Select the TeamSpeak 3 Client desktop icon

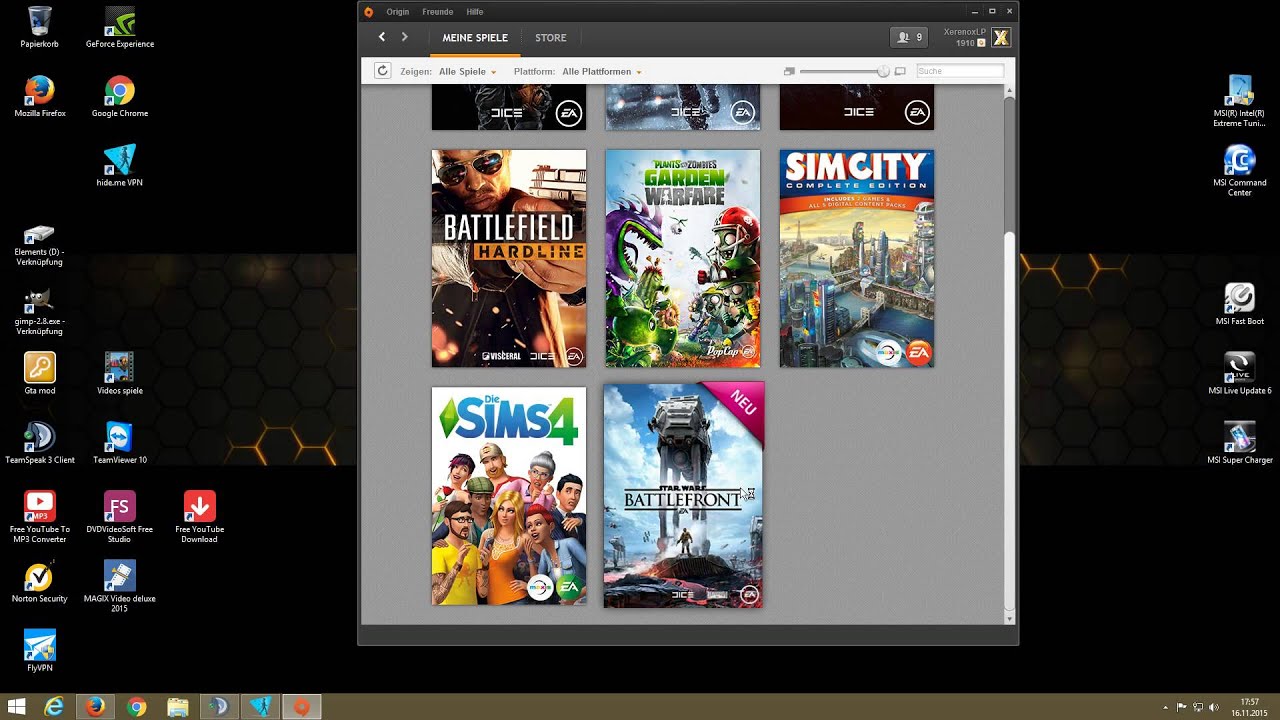[40, 442]
